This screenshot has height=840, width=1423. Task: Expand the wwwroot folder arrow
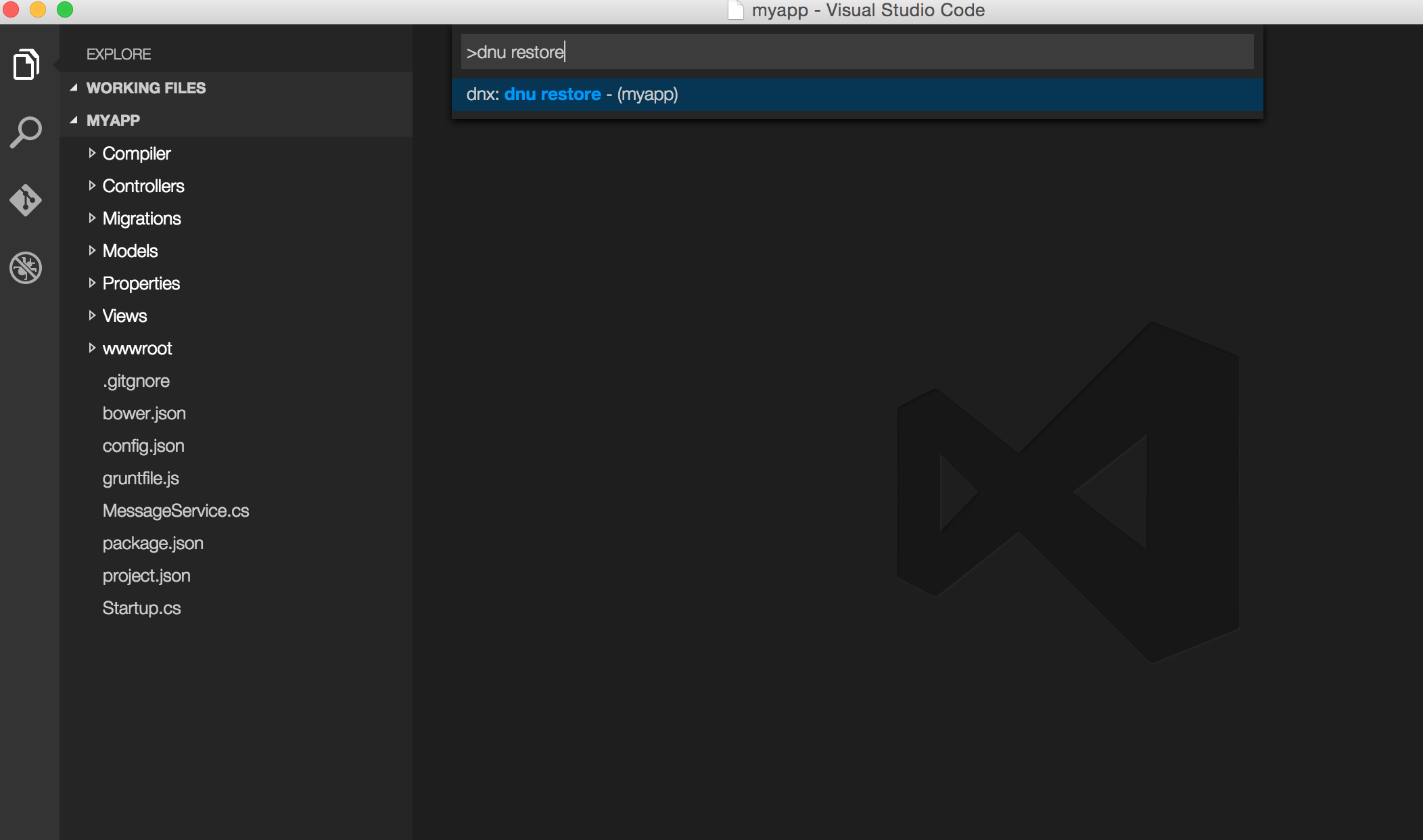[x=92, y=348]
